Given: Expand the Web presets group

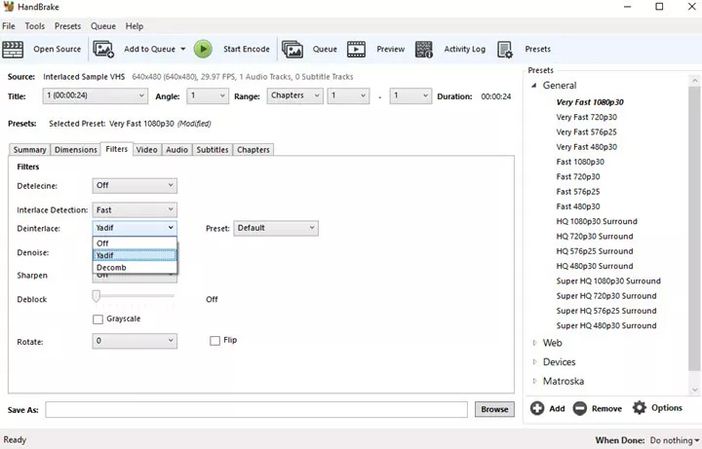Looking at the screenshot, I should coord(535,343).
